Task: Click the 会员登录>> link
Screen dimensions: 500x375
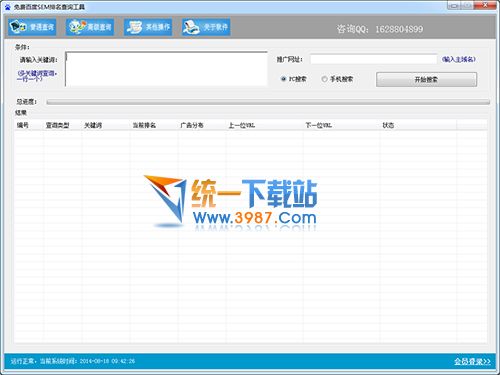Action: click(472, 361)
